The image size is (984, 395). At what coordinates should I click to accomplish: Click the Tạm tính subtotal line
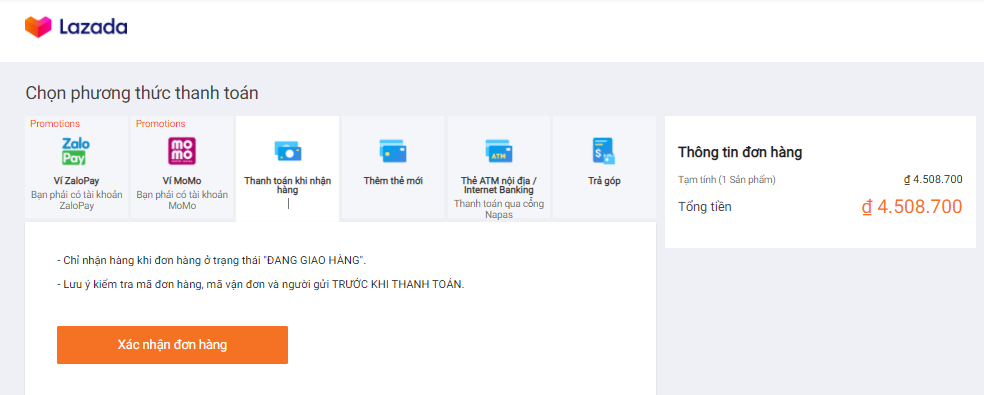[x=820, y=180]
